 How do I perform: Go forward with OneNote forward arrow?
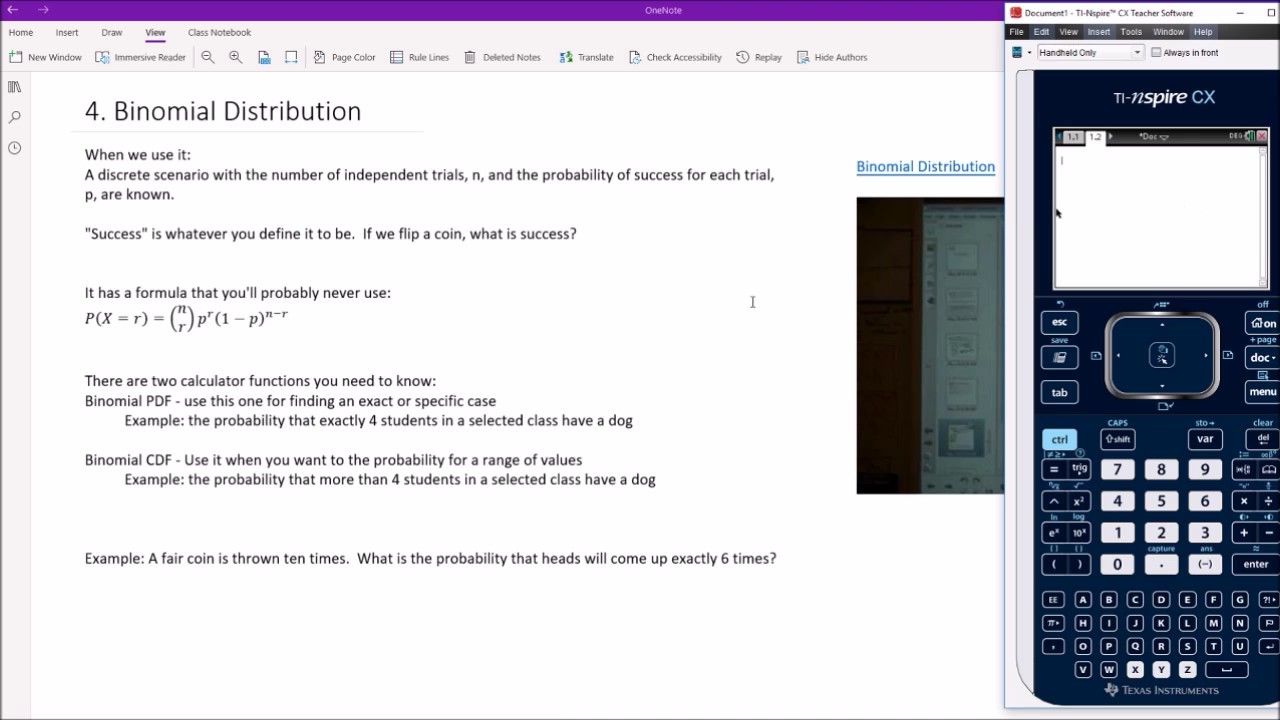pos(43,10)
